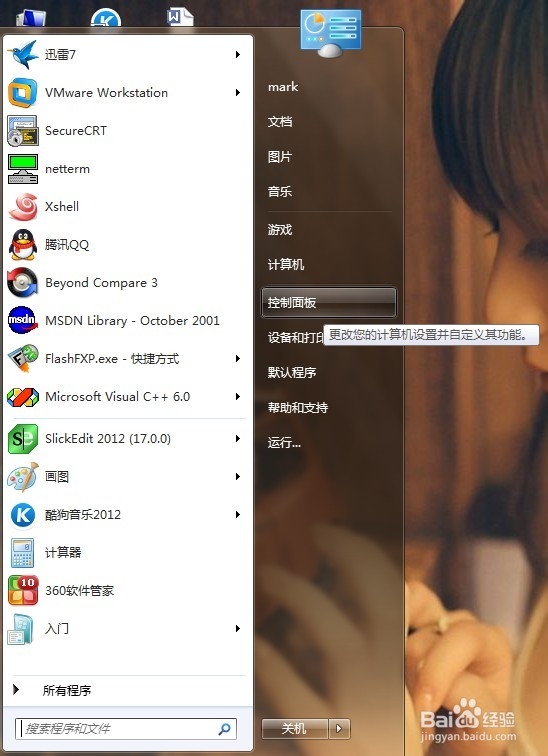
Task: Click the netterm green monitor icon
Action: [x=23, y=169]
